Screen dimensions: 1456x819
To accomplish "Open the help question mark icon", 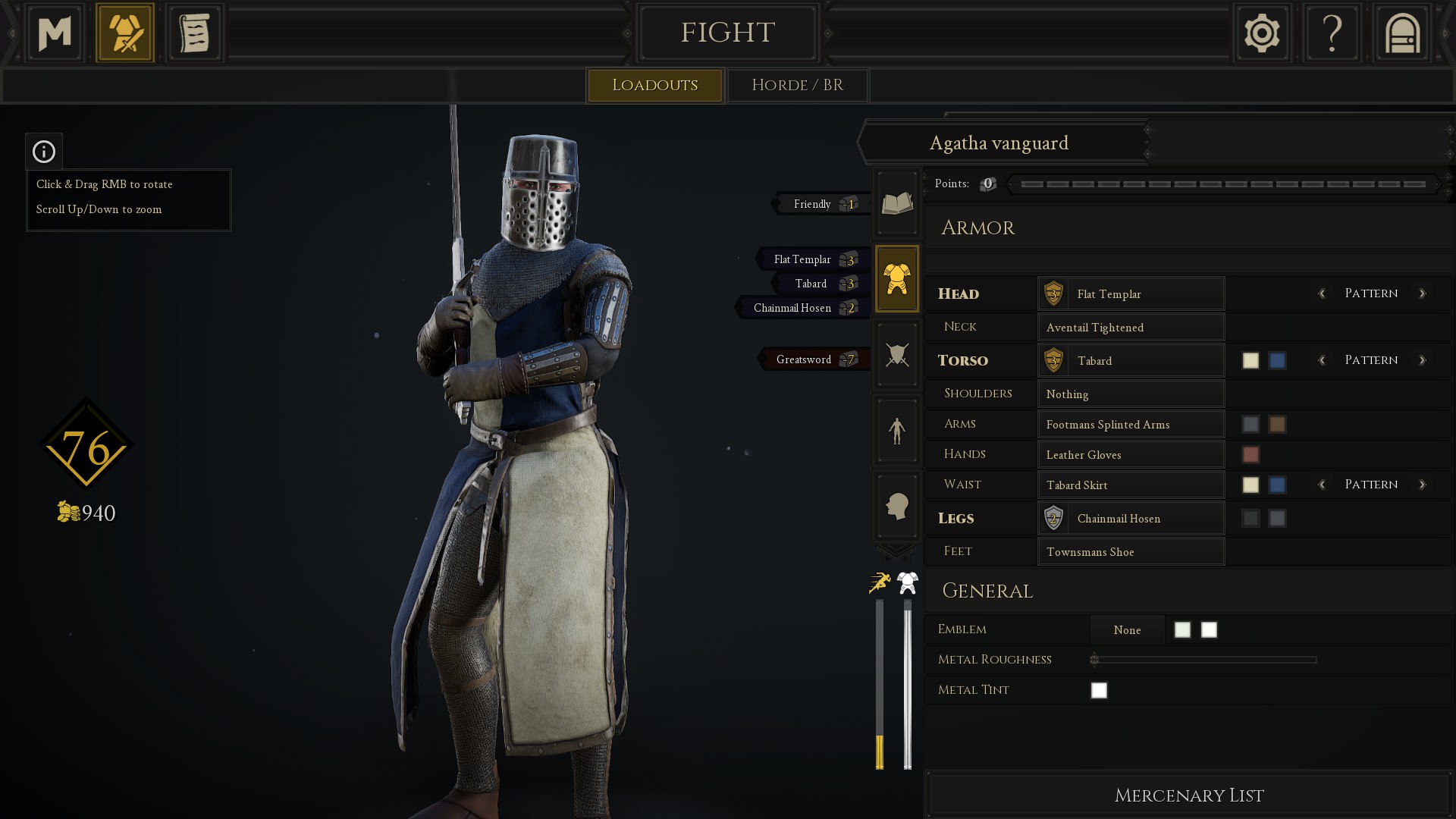I will click(x=1332, y=33).
